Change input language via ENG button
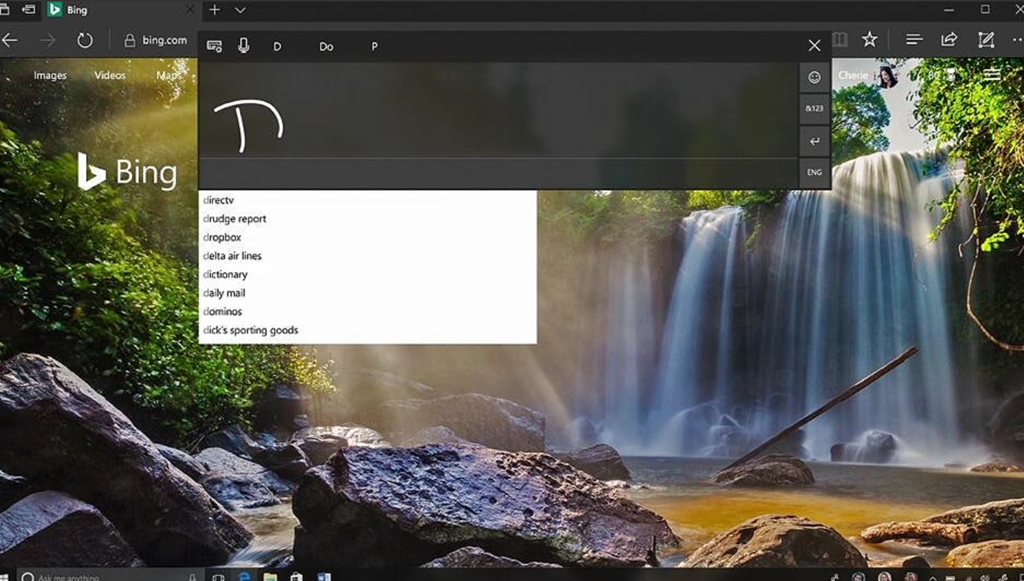 pyautogui.click(x=814, y=172)
